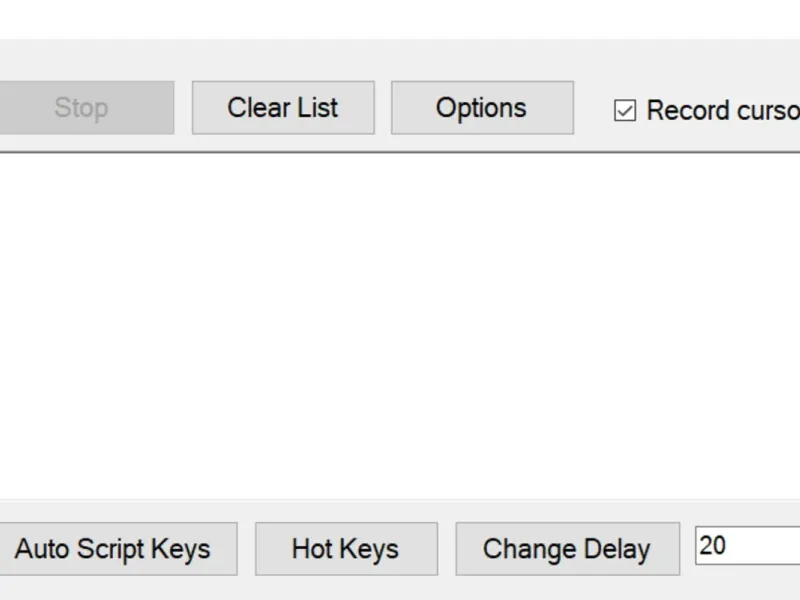Viewport: 800px width, 600px height.
Task: Toggle the Record cursor checkbox
Action: 625,111
